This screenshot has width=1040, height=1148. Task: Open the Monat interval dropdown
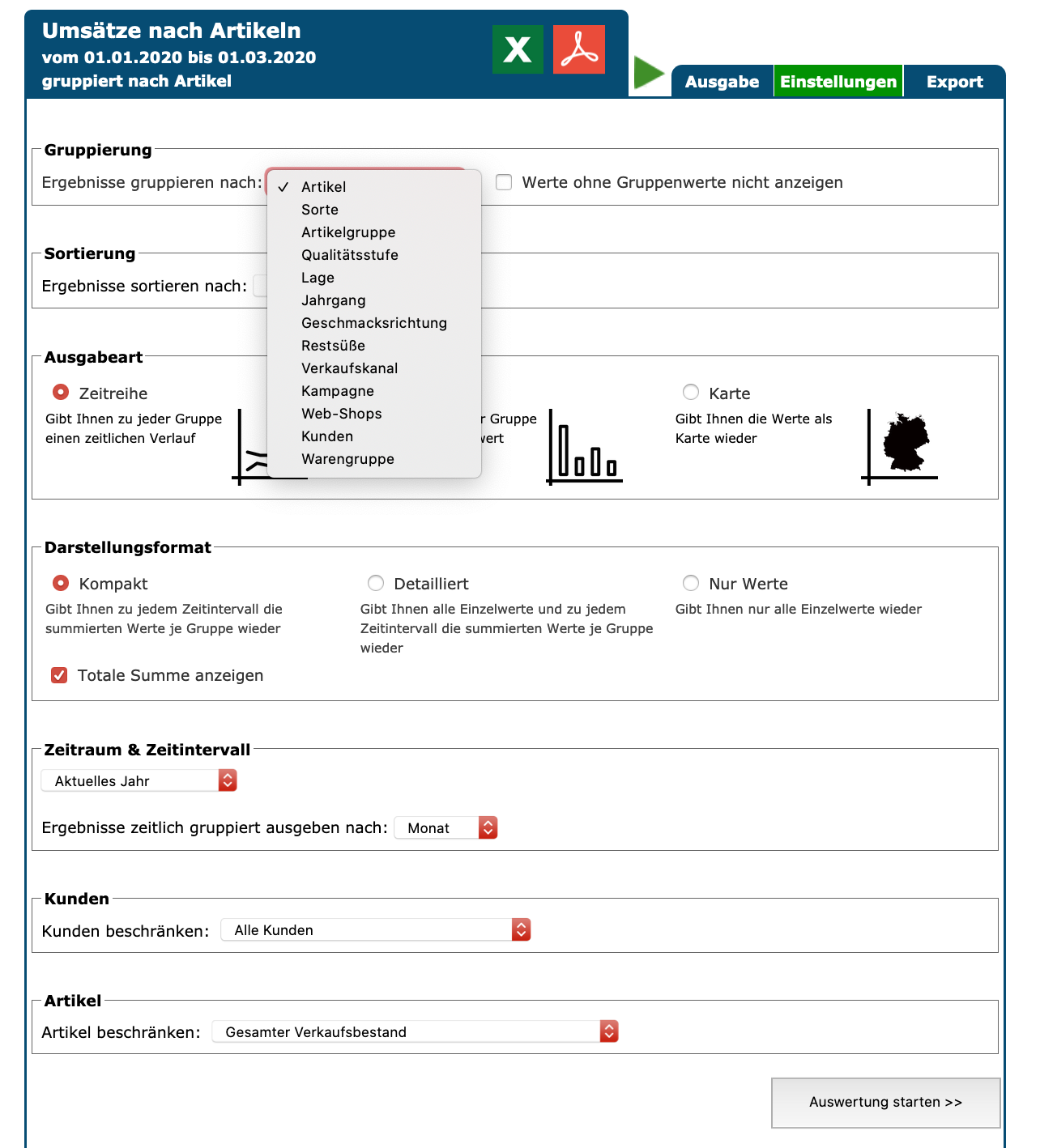(x=445, y=827)
